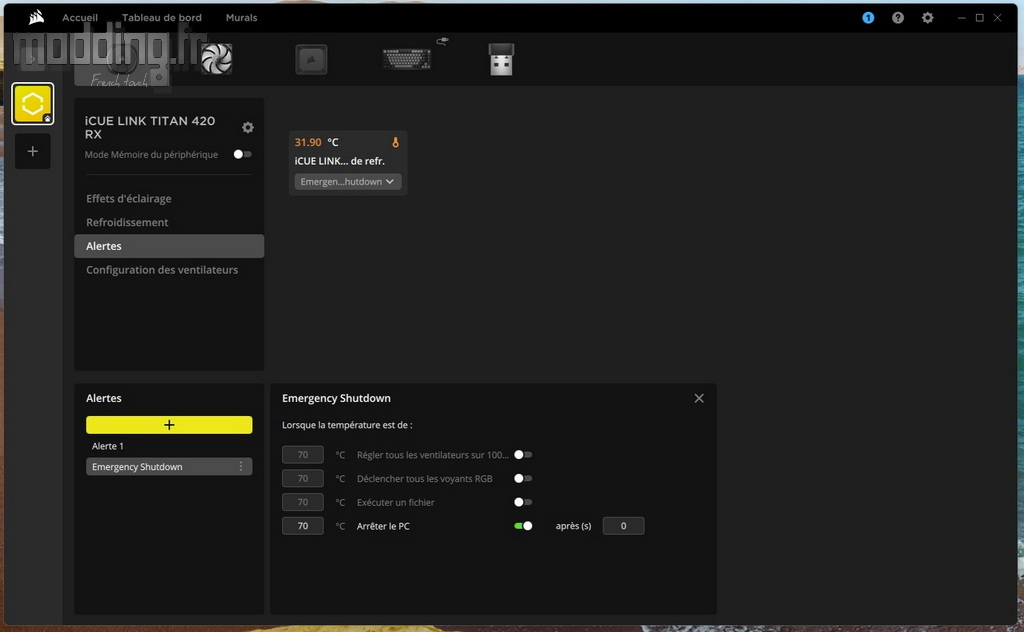
Task: Select the yellow hexagon profile icon
Action: (x=33, y=104)
